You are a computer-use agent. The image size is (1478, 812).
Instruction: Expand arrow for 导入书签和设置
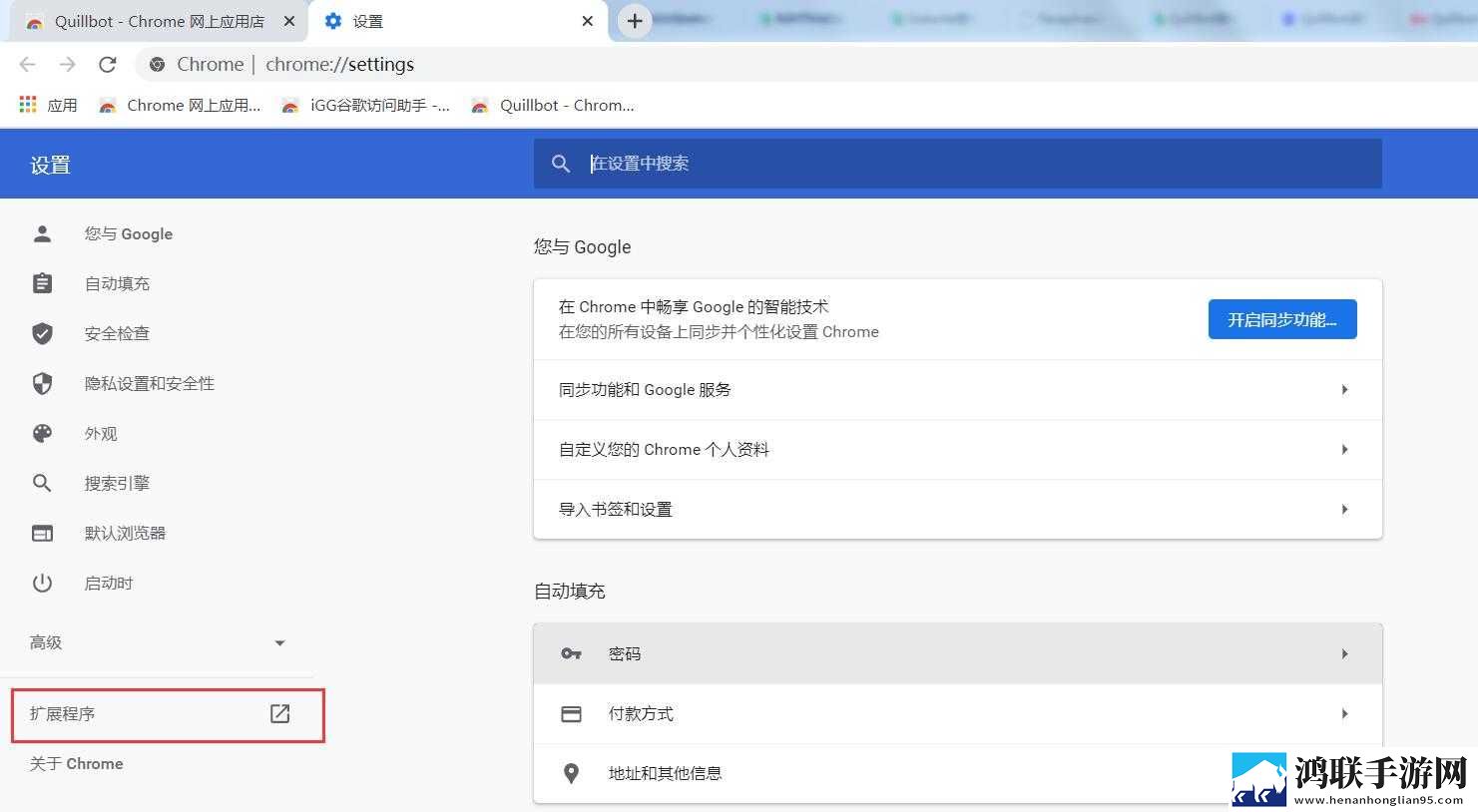pyautogui.click(x=1345, y=509)
